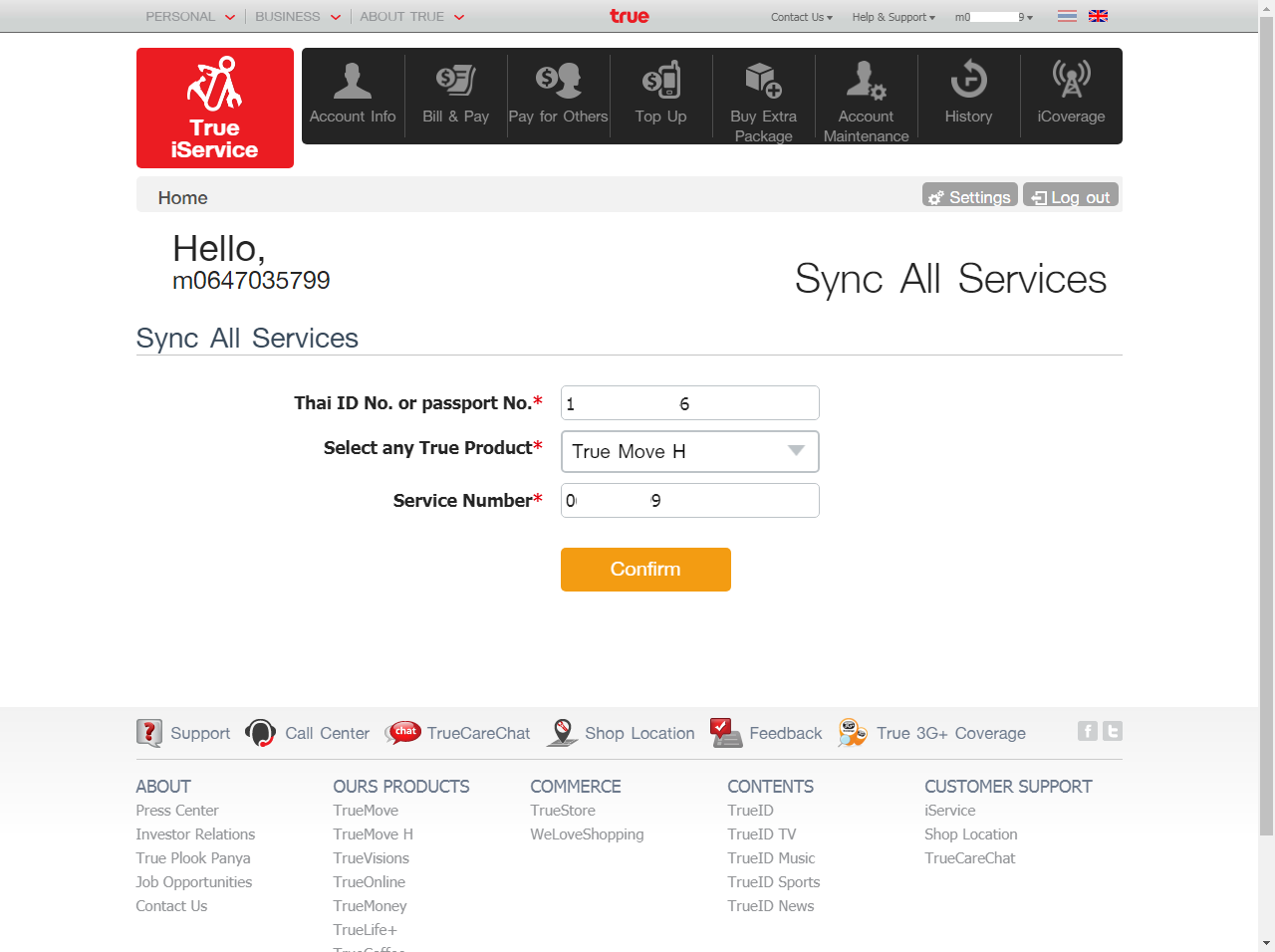Open Top Up phone icon
The height and width of the screenshot is (952, 1275).
coord(661,81)
